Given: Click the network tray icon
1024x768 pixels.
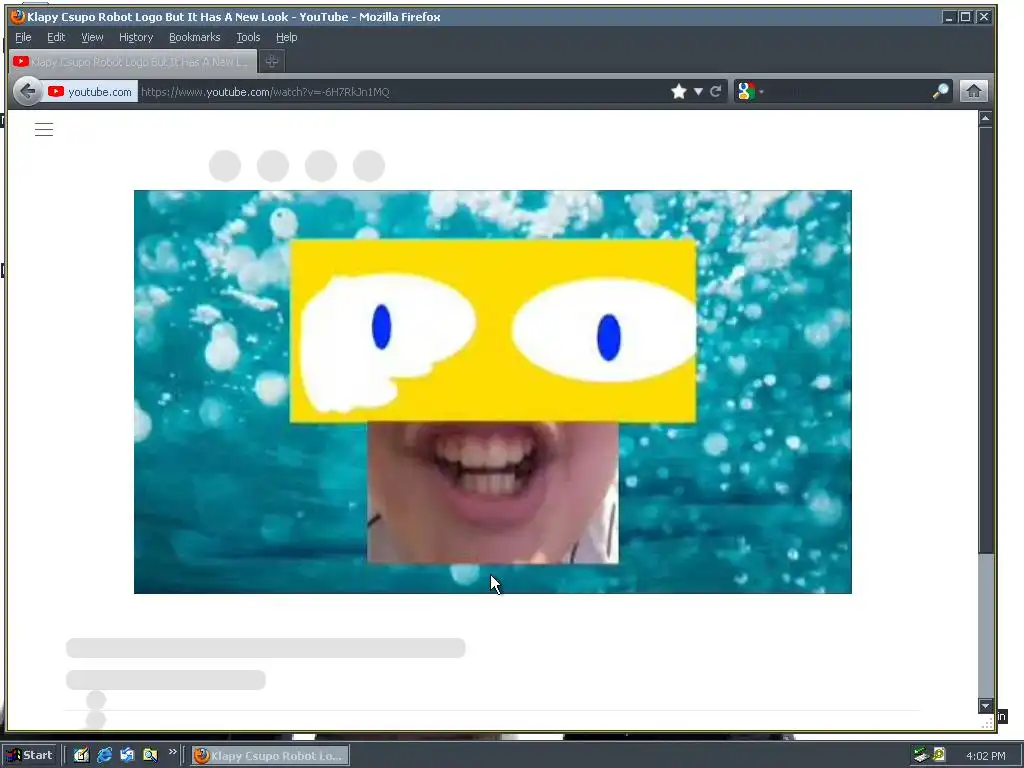Looking at the screenshot, I should click(x=921, y=755).
